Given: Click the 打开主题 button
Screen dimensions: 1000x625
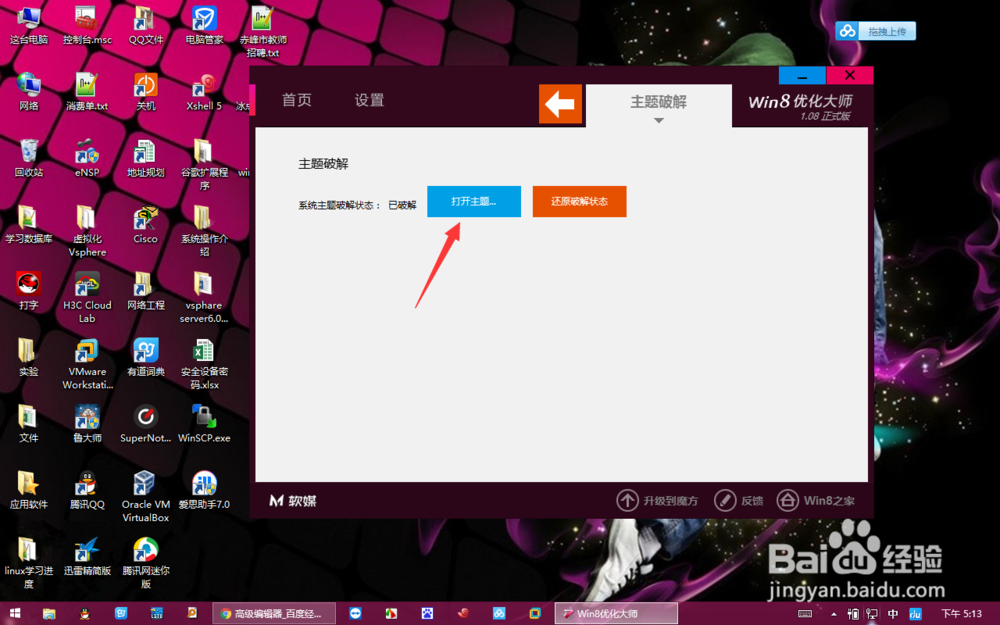Looking at the screenshot, I should pos(473,201).
